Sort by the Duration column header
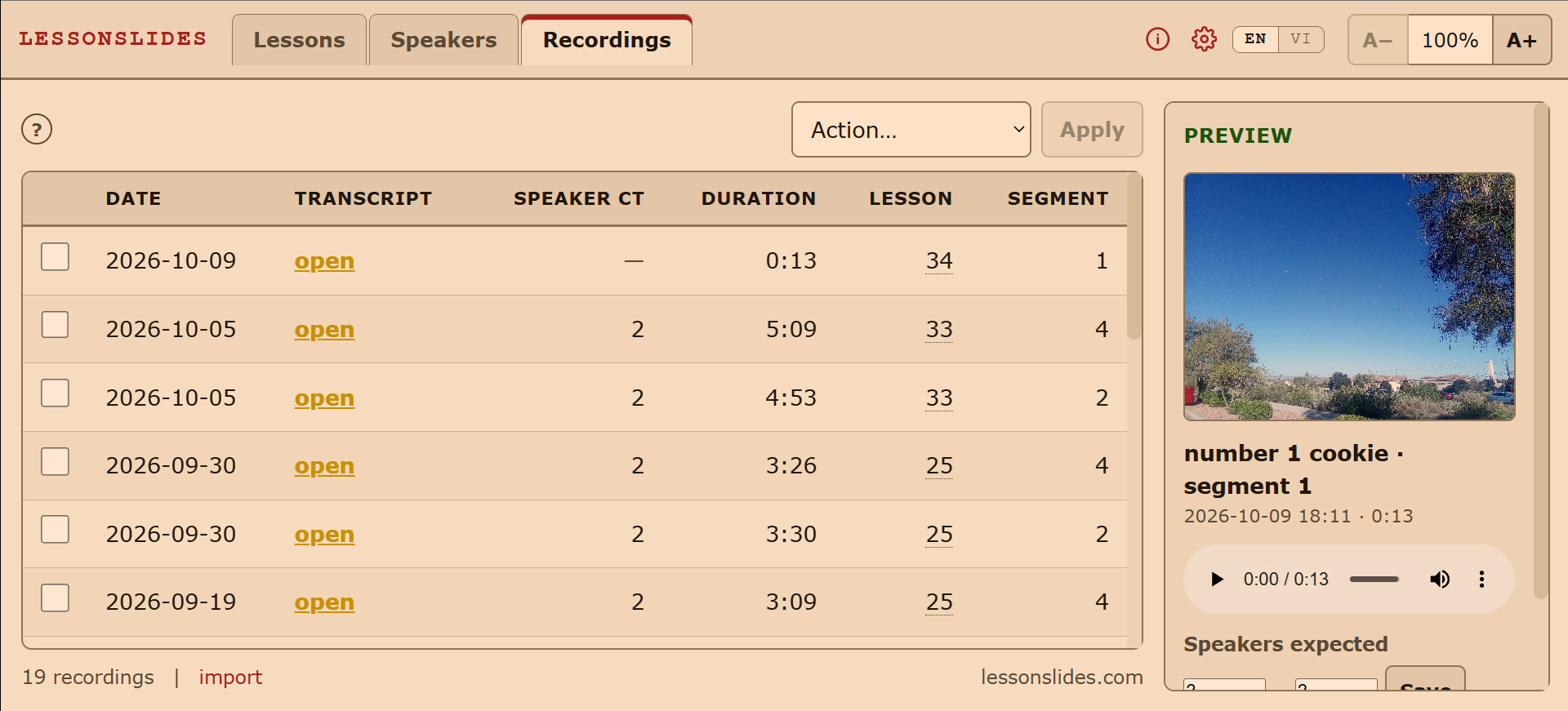Viewport: 1568px width, 711px height. (x=759, y=198)
